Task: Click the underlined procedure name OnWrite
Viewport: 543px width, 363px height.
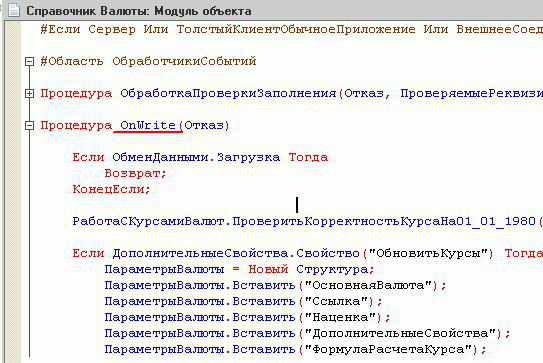Action: (148, 125)
